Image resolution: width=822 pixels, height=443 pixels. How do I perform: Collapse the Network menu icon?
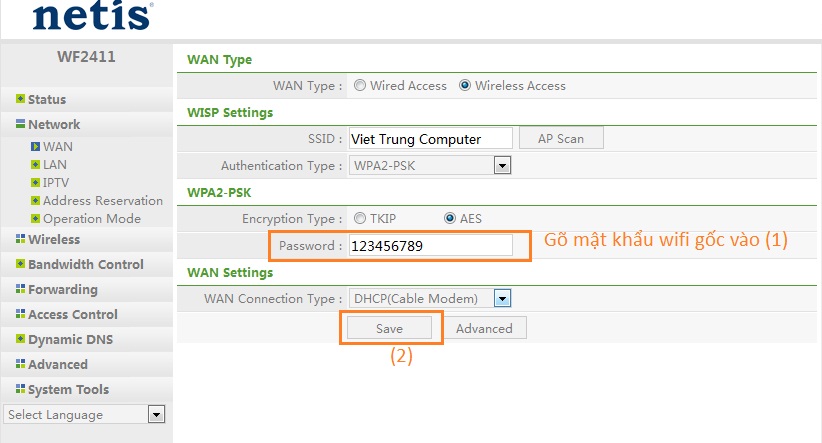20,124
